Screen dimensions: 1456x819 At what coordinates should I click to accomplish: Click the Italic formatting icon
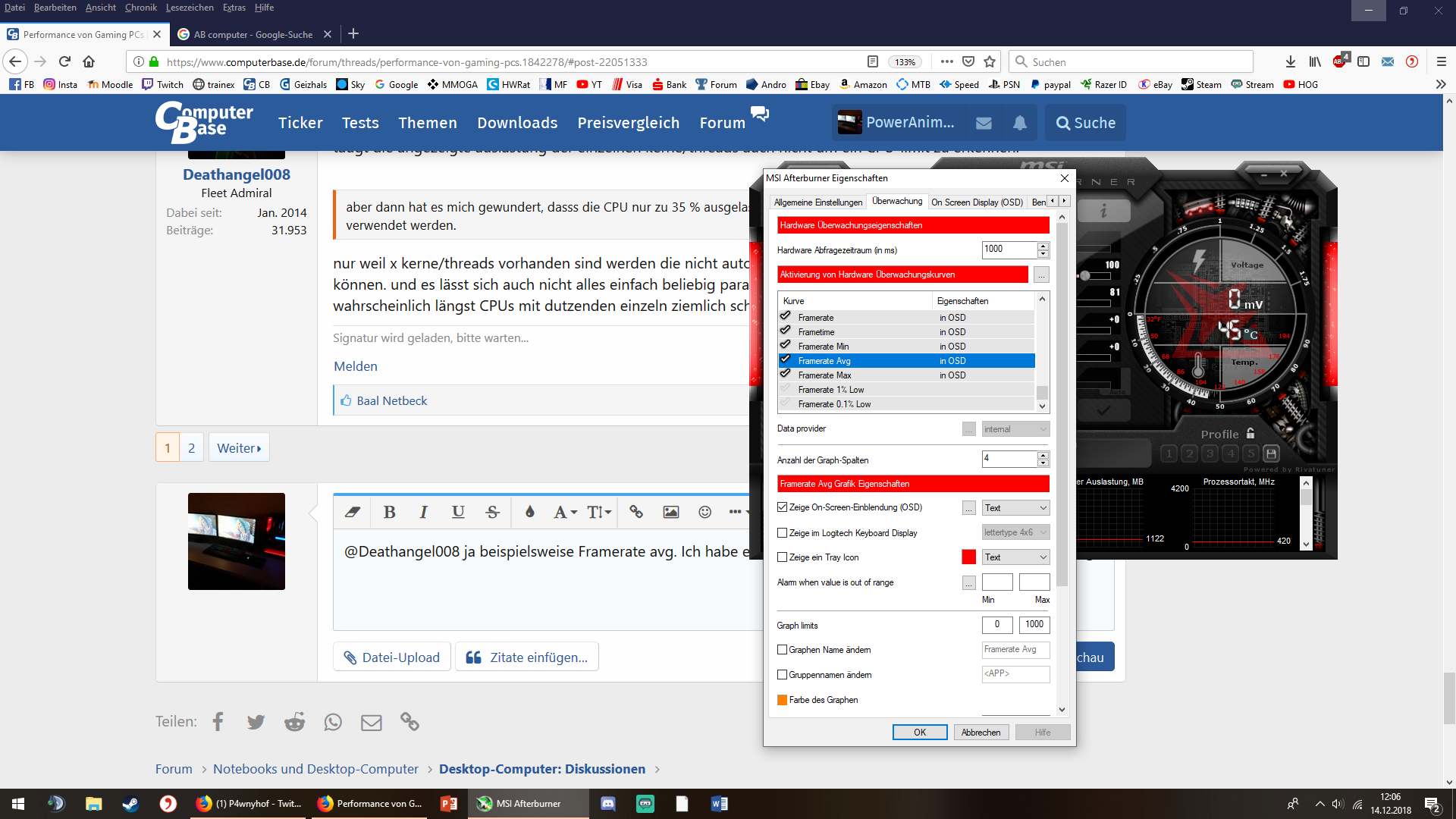(423, 512)
